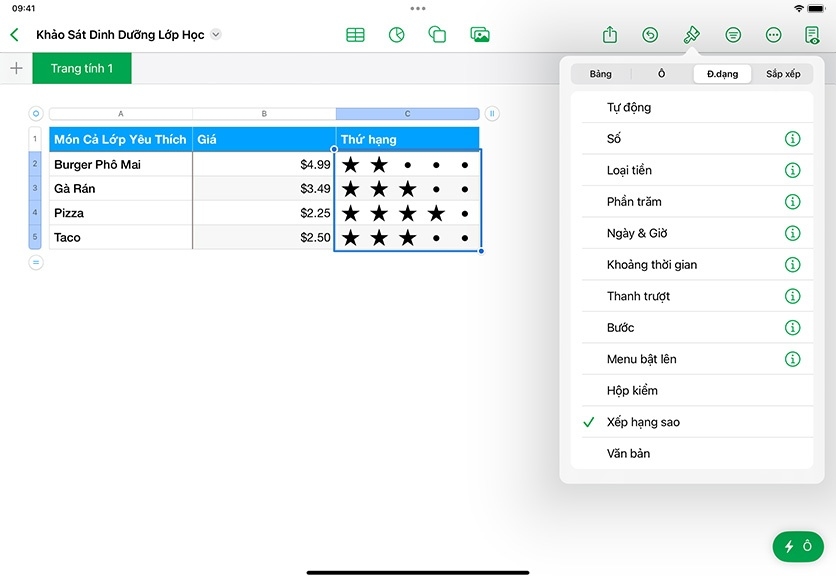Tap the green quick-action Ô button
The image size is (836, 580).
pyautogui.click(x=798, y=547)
